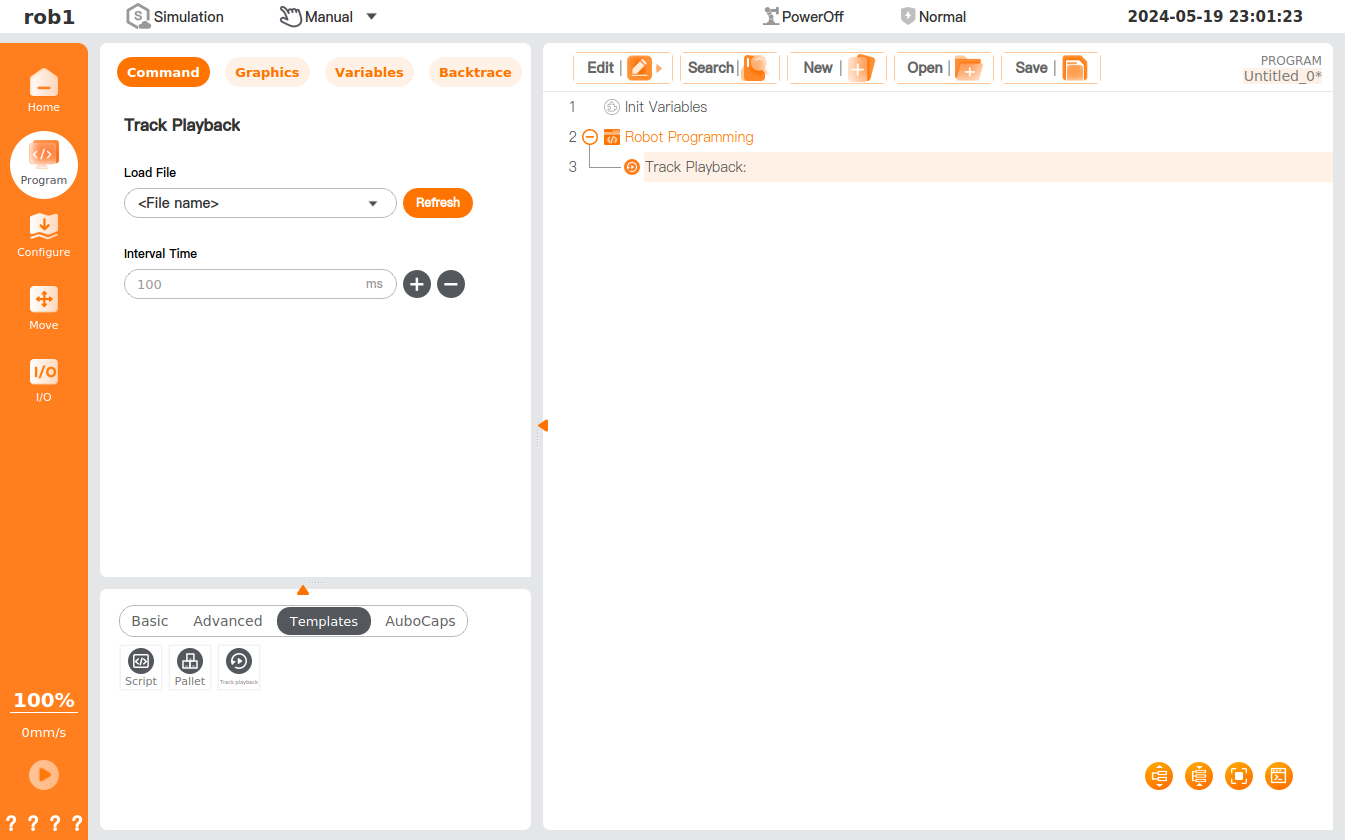Open the Configure sidebar section
Screen dimensions: 1345x840
click(43, 235)
